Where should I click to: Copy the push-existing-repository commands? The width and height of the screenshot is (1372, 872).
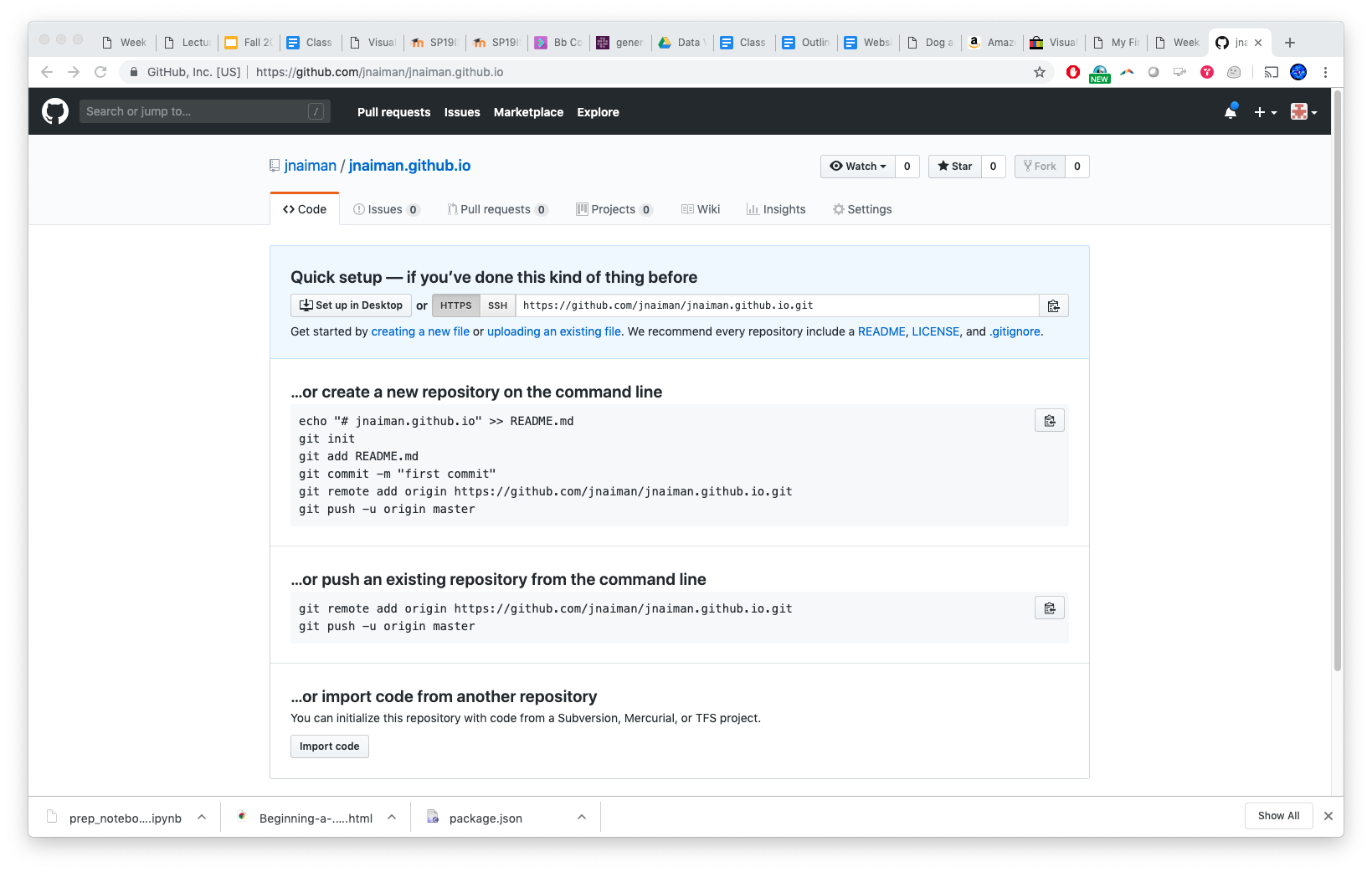point(1050,608)
